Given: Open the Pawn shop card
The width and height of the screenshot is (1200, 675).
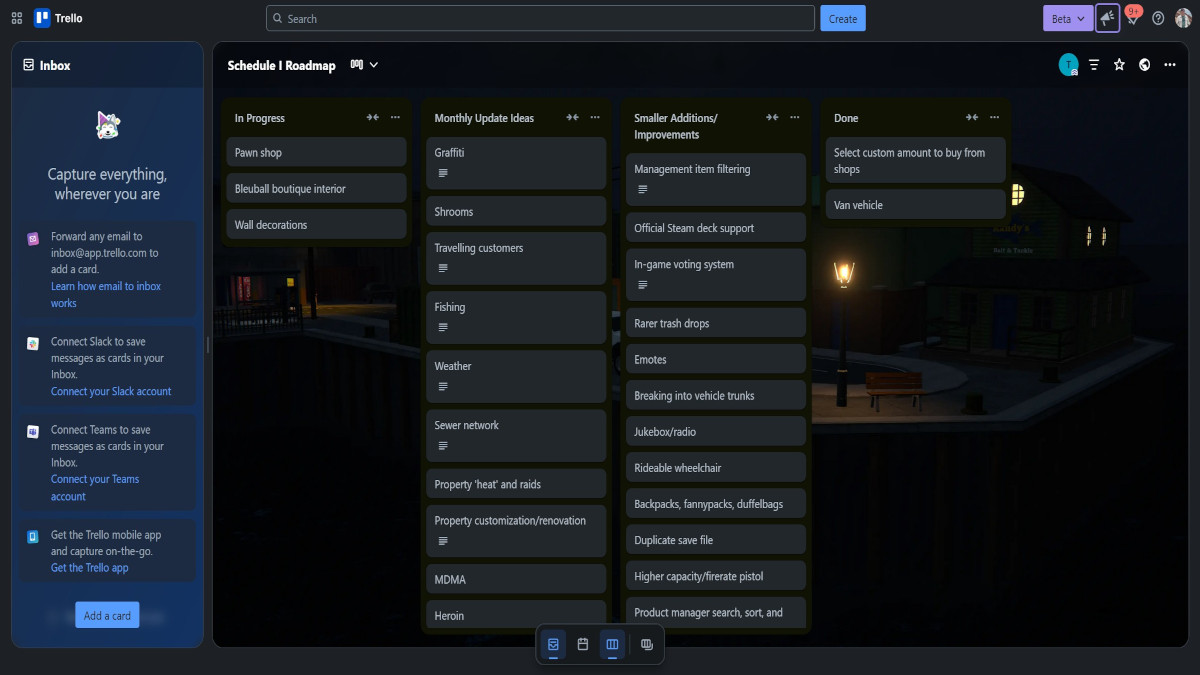Looking at the screenshot, I should click(316, 153).
